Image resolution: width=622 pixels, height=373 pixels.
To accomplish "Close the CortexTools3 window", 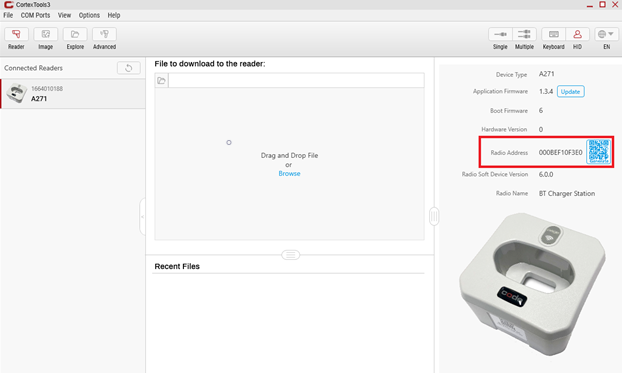I will pyautogui.click(x=615, y=4).
